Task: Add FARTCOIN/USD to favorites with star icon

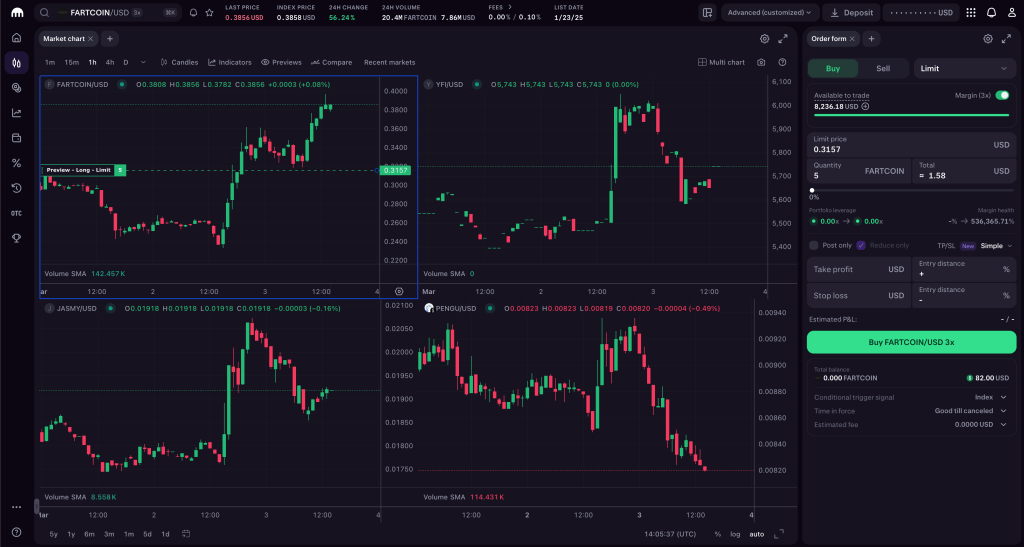Action: pyautogui.click(x=208, y=13)
